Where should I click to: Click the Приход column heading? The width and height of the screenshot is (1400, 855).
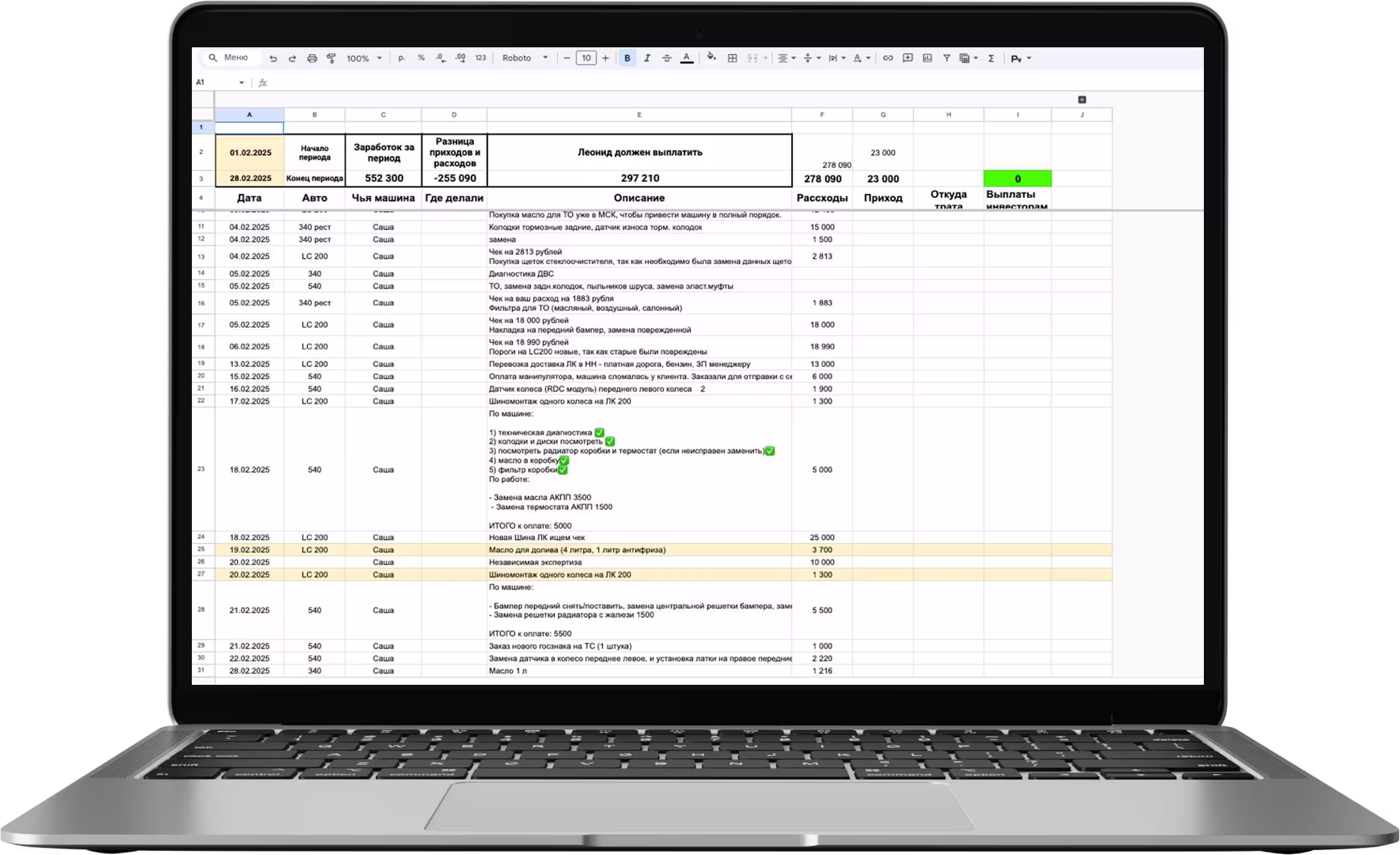(x=883, y=198)
